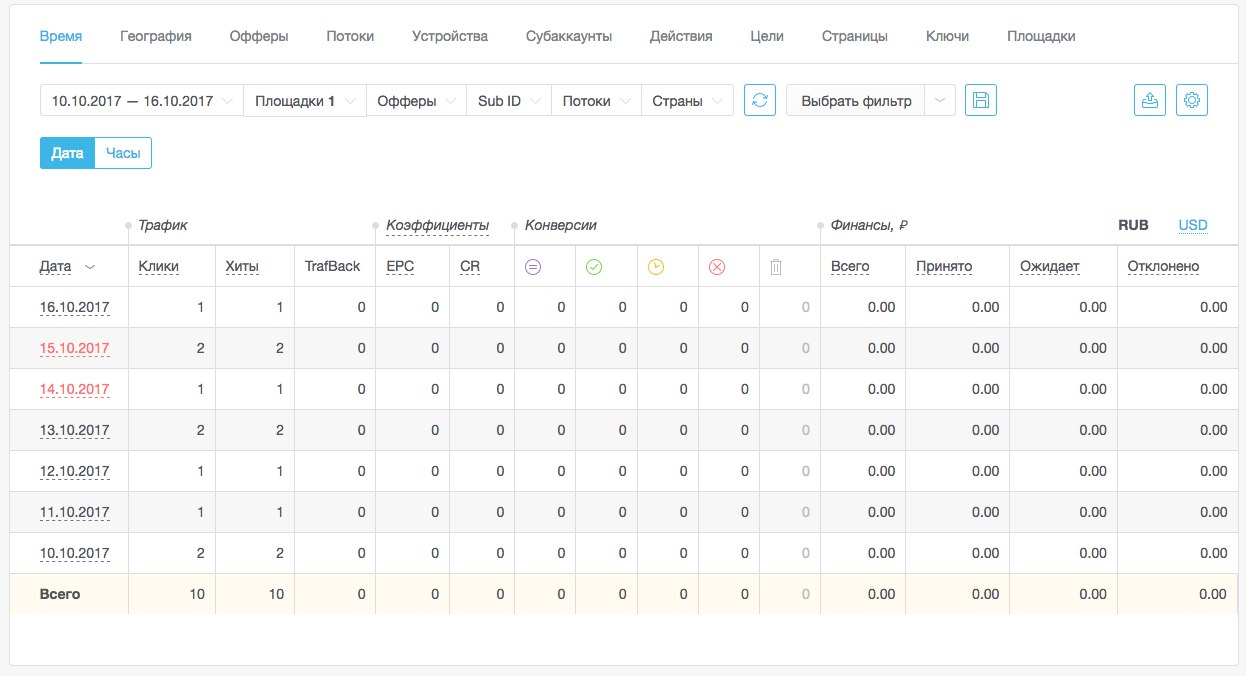This screenshot has height=676, width=1246.
Task: Switch currency to USD
Action: pos(1193,225)
